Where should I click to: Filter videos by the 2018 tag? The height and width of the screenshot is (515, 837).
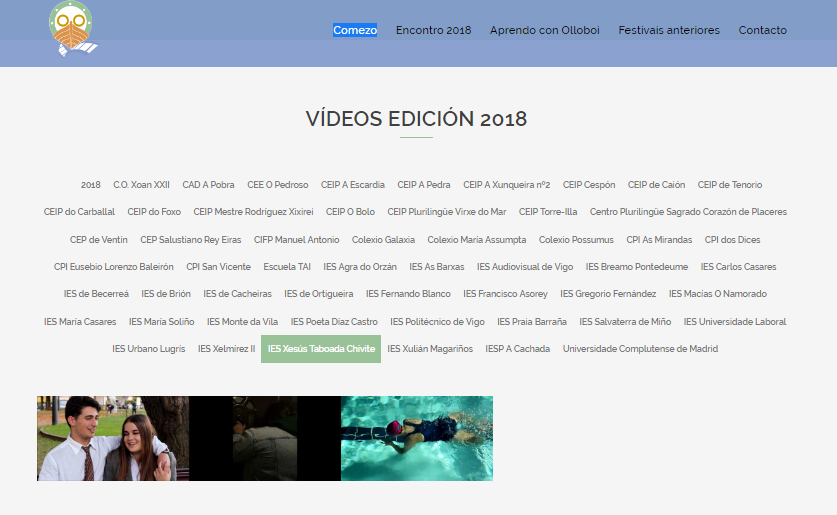(x=91, y=185)
